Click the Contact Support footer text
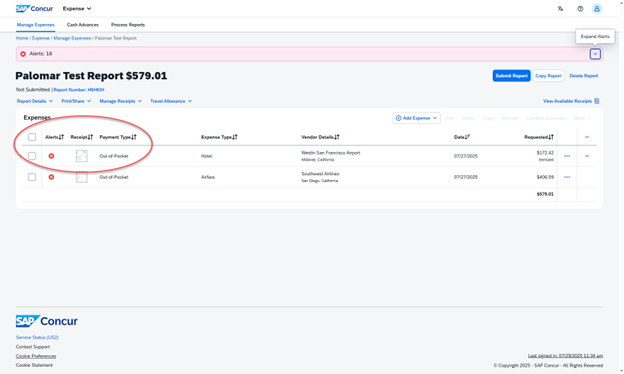 point(33,347)
